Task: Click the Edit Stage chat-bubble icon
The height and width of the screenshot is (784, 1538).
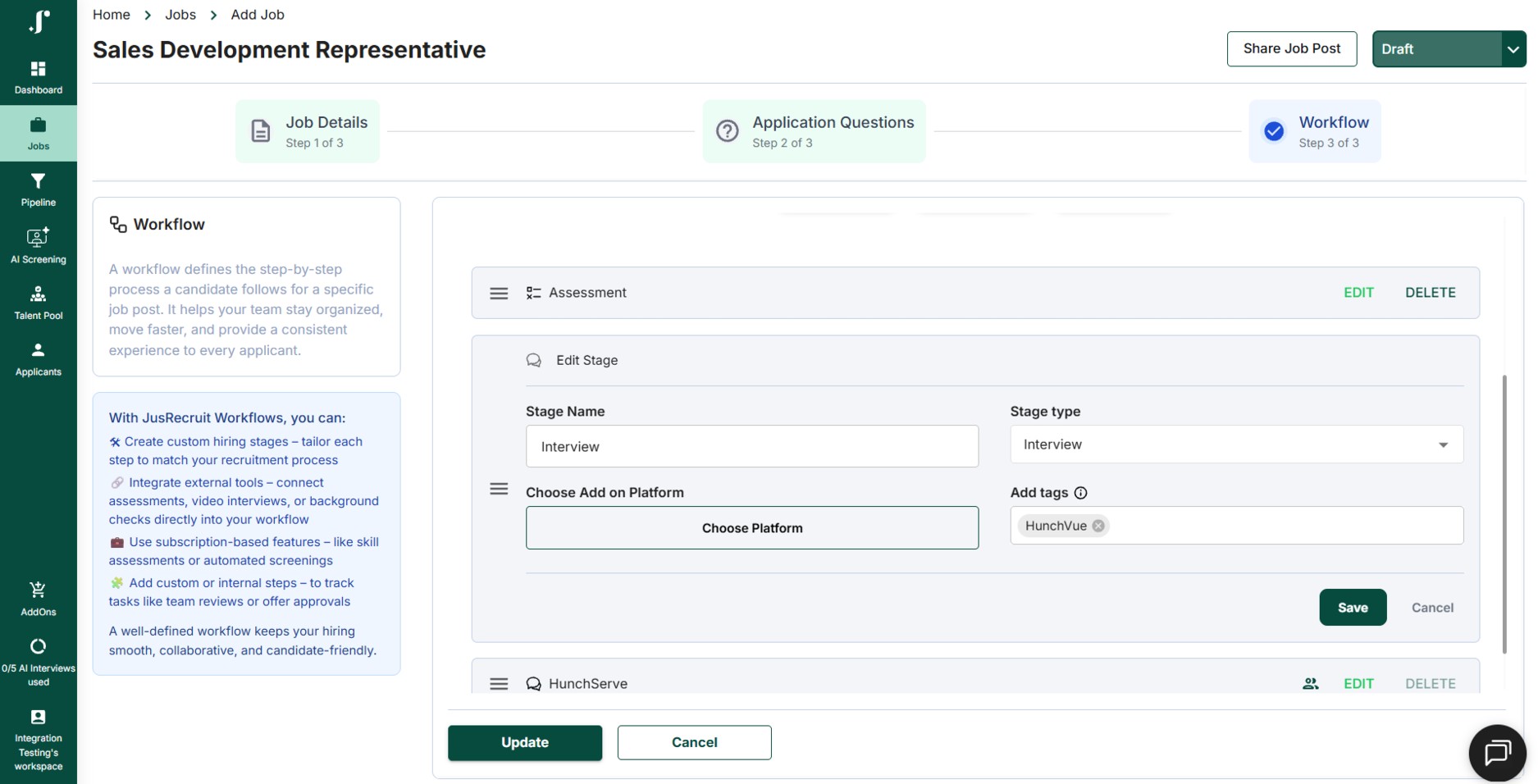Action: (x=533, y=360)
